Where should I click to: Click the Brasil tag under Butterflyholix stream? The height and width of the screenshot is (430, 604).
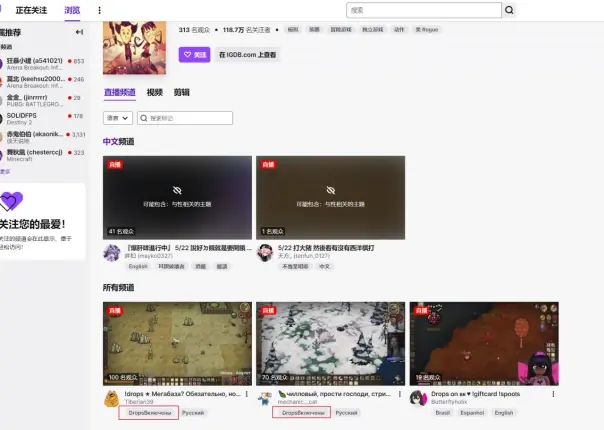click(x=443, y=413)
